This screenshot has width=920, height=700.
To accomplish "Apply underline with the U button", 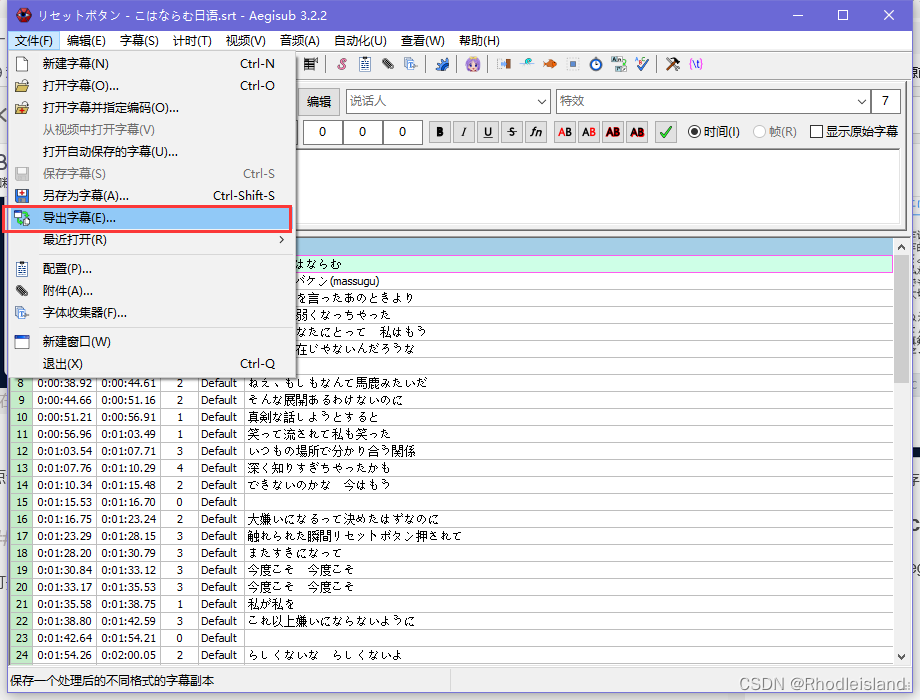I will point(488,132).
